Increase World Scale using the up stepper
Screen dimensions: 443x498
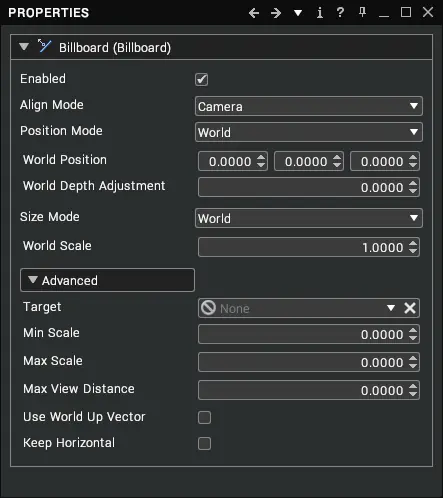413,243
